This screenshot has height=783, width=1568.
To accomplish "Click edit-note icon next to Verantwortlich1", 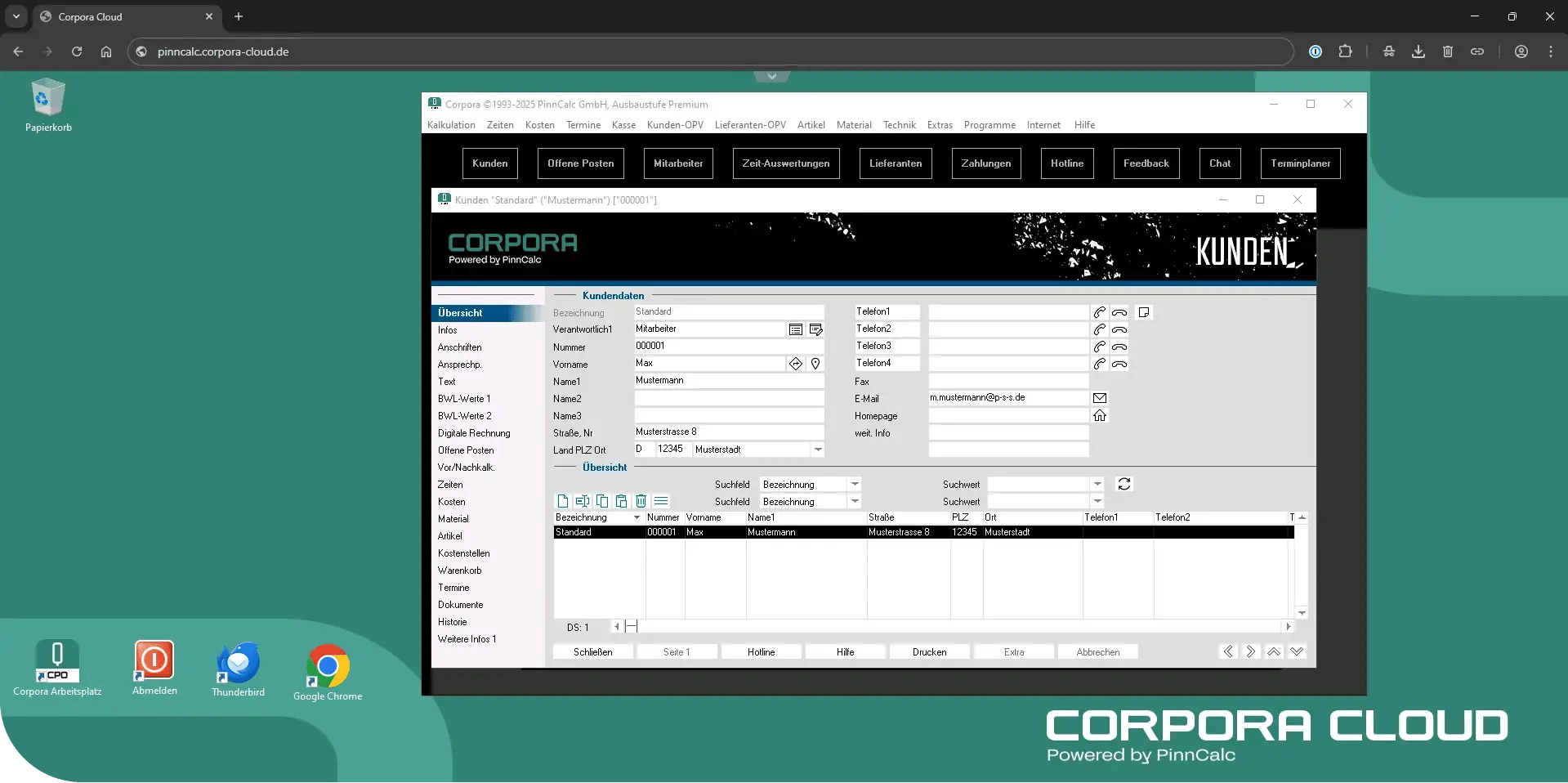I will coord(815,329).
